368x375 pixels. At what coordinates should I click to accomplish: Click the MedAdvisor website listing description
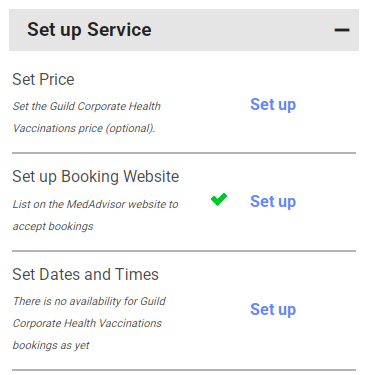point(95,215)
